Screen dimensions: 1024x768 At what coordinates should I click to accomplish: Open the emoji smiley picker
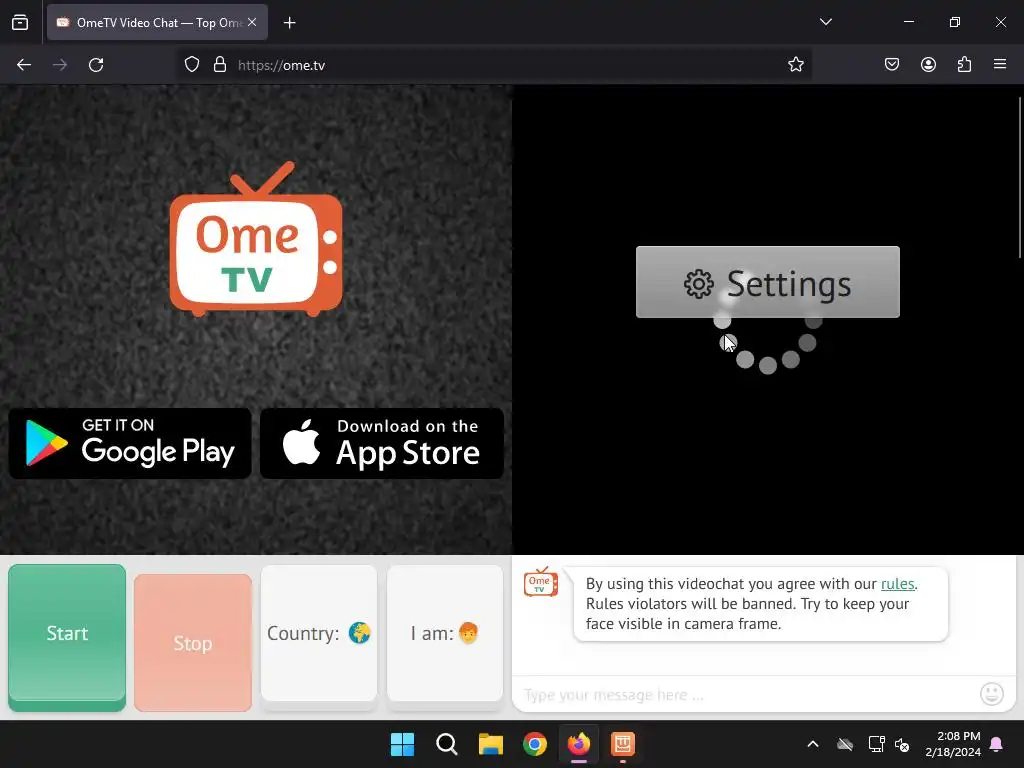pyautogui.click(x=992, y=694)
